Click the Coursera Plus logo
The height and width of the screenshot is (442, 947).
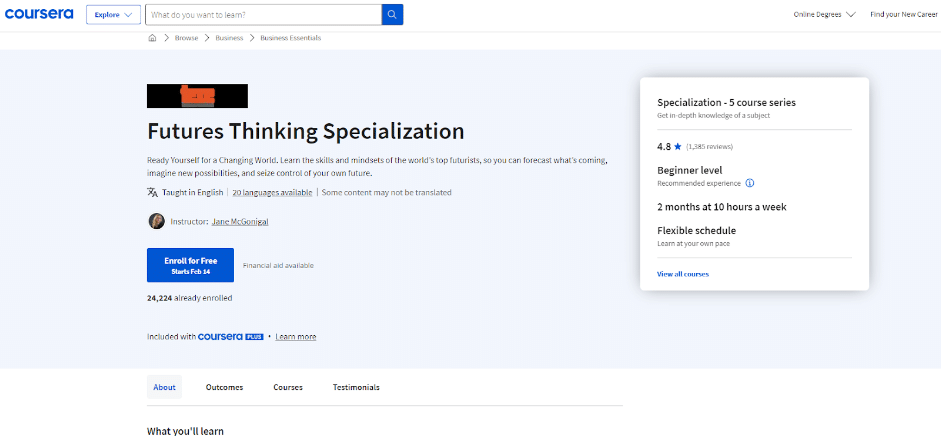[x=231, y=336]
